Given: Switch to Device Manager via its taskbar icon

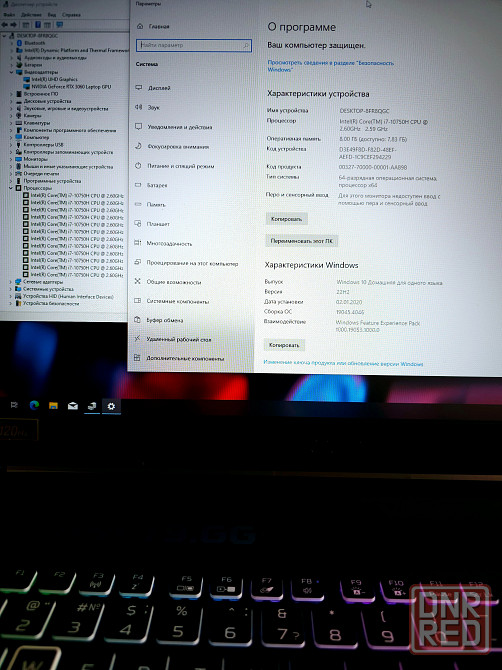Looking at the screenshot, I should 92,406.
